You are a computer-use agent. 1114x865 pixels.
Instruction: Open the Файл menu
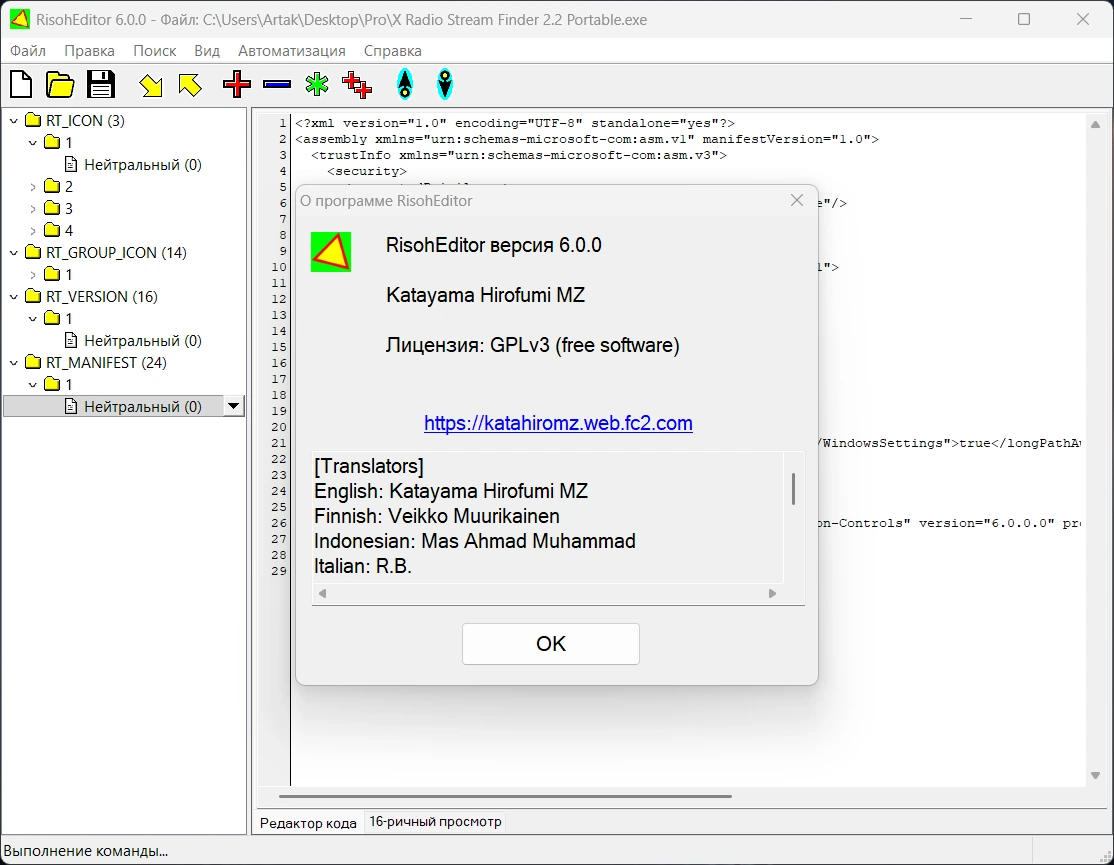coord(28,50)
